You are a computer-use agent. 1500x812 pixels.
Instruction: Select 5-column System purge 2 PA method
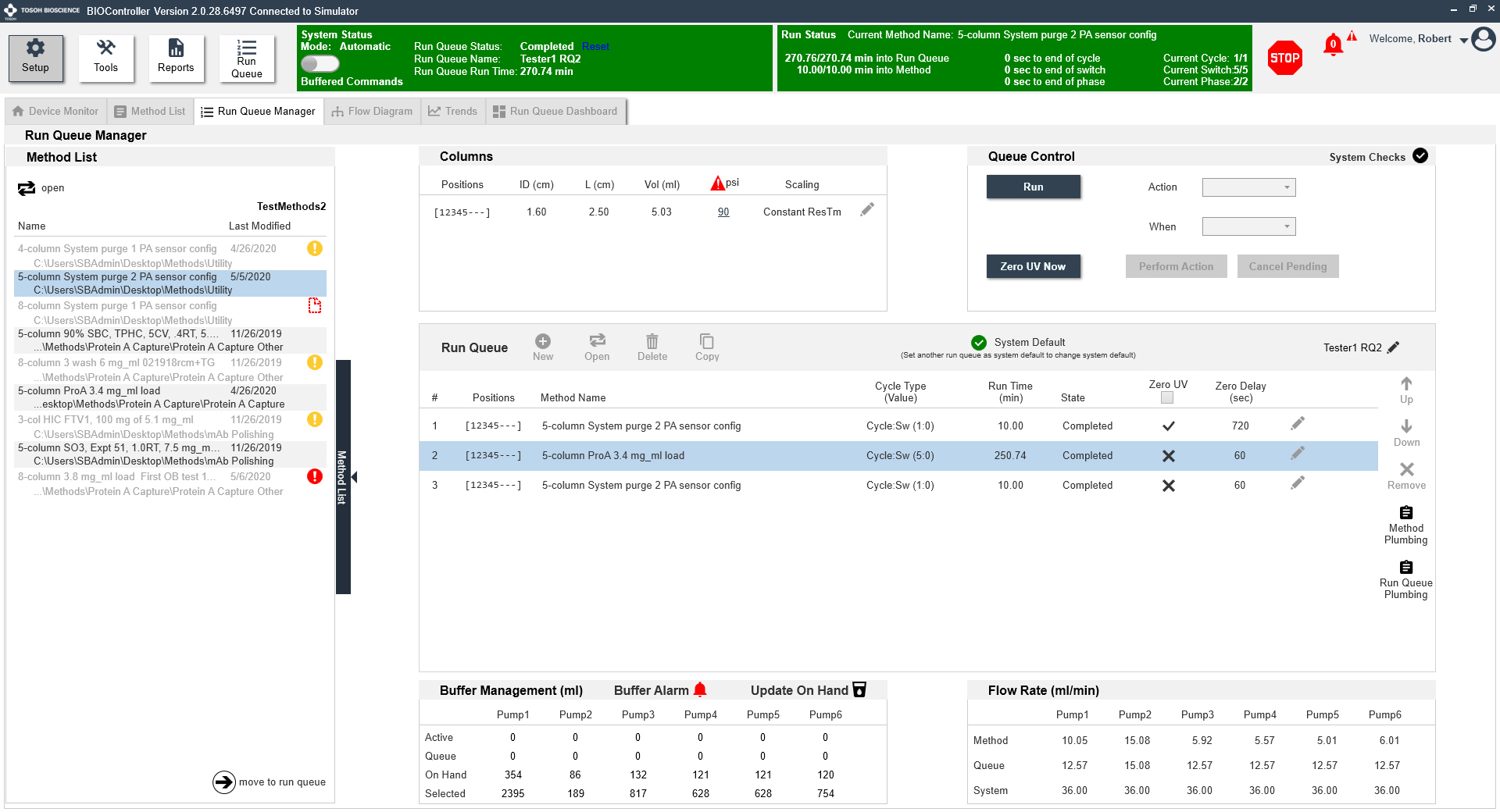pyautogui.click(x=170, y=283)
